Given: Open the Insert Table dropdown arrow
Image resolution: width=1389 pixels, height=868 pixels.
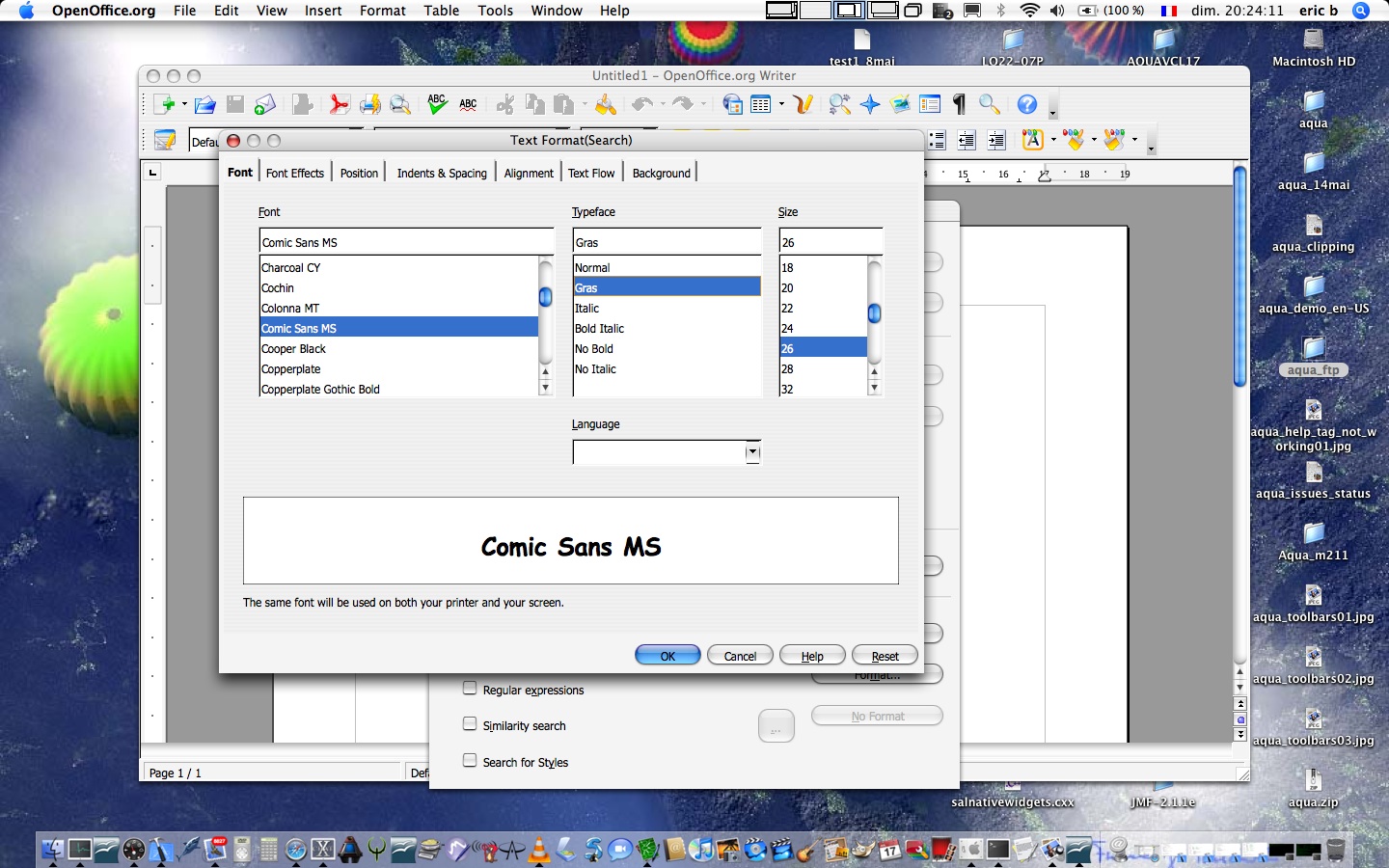Looking at the screenshot, I should 781,104.
